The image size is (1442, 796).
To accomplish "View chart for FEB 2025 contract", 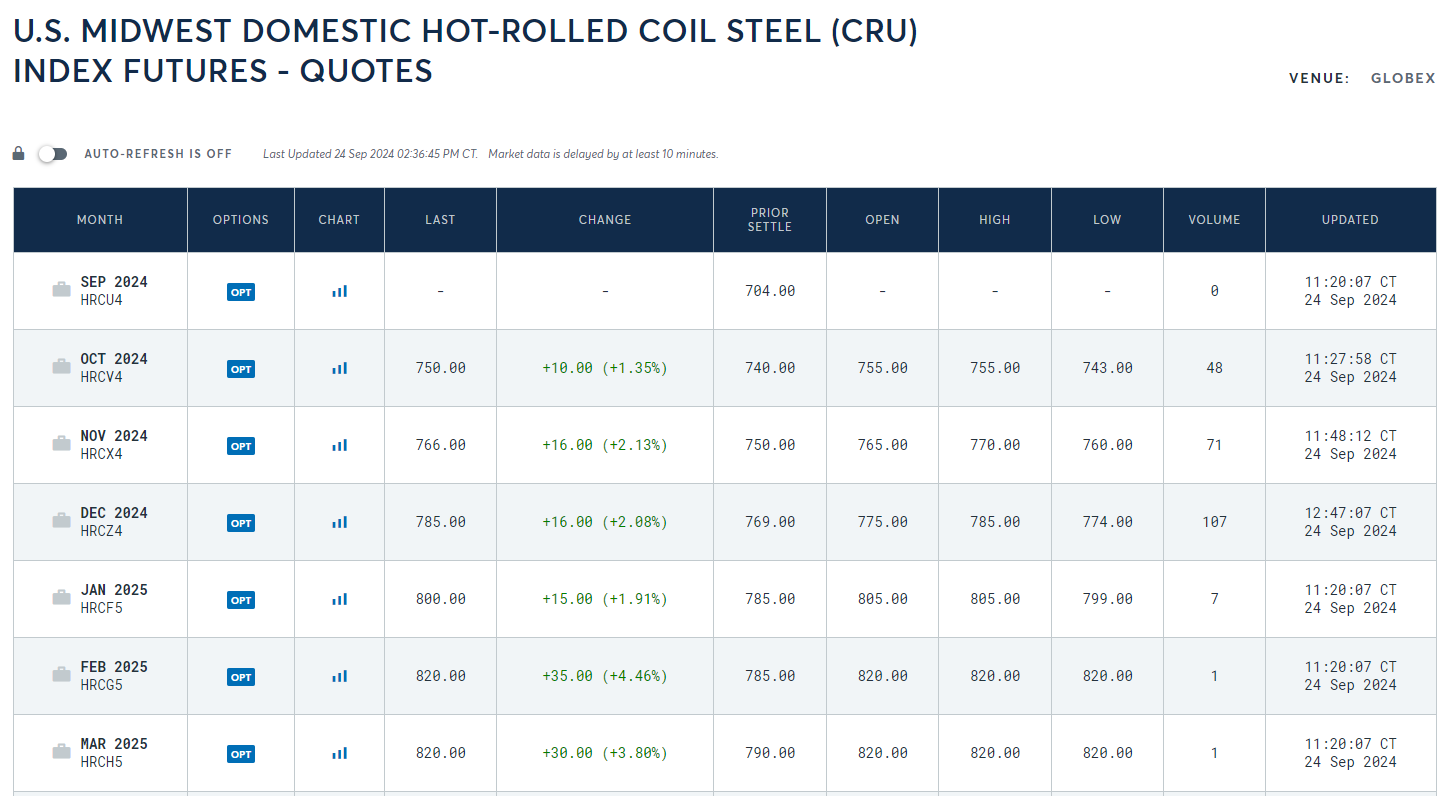I will click(339, 676).
